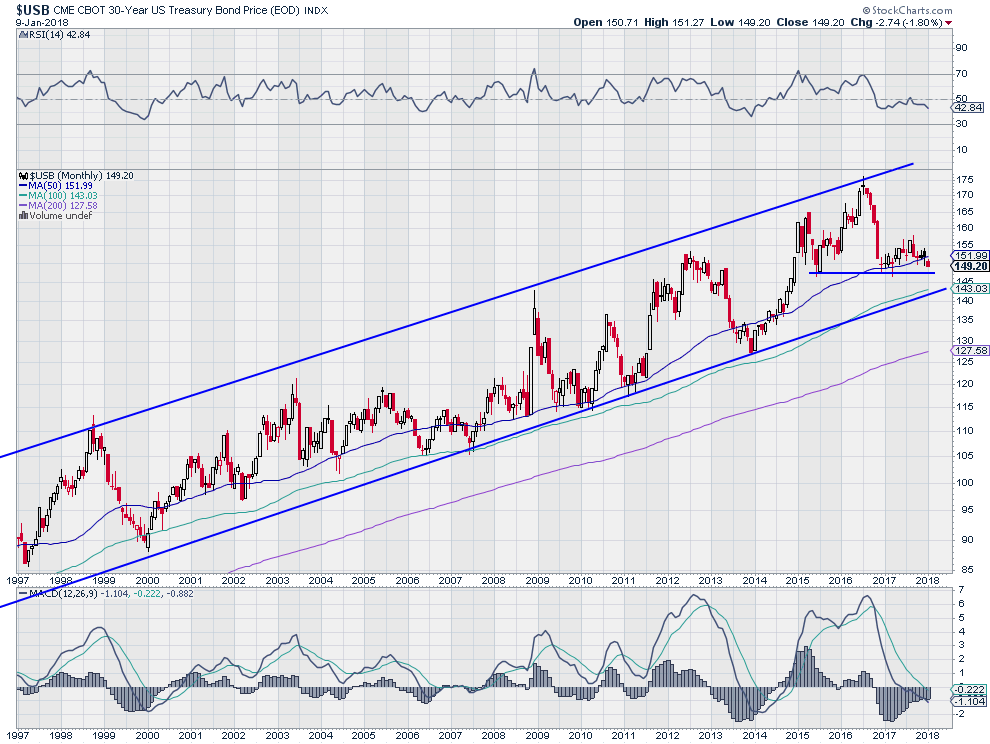Click the Close label in header
Screen dimensions: 990x744
coord(792,22)
